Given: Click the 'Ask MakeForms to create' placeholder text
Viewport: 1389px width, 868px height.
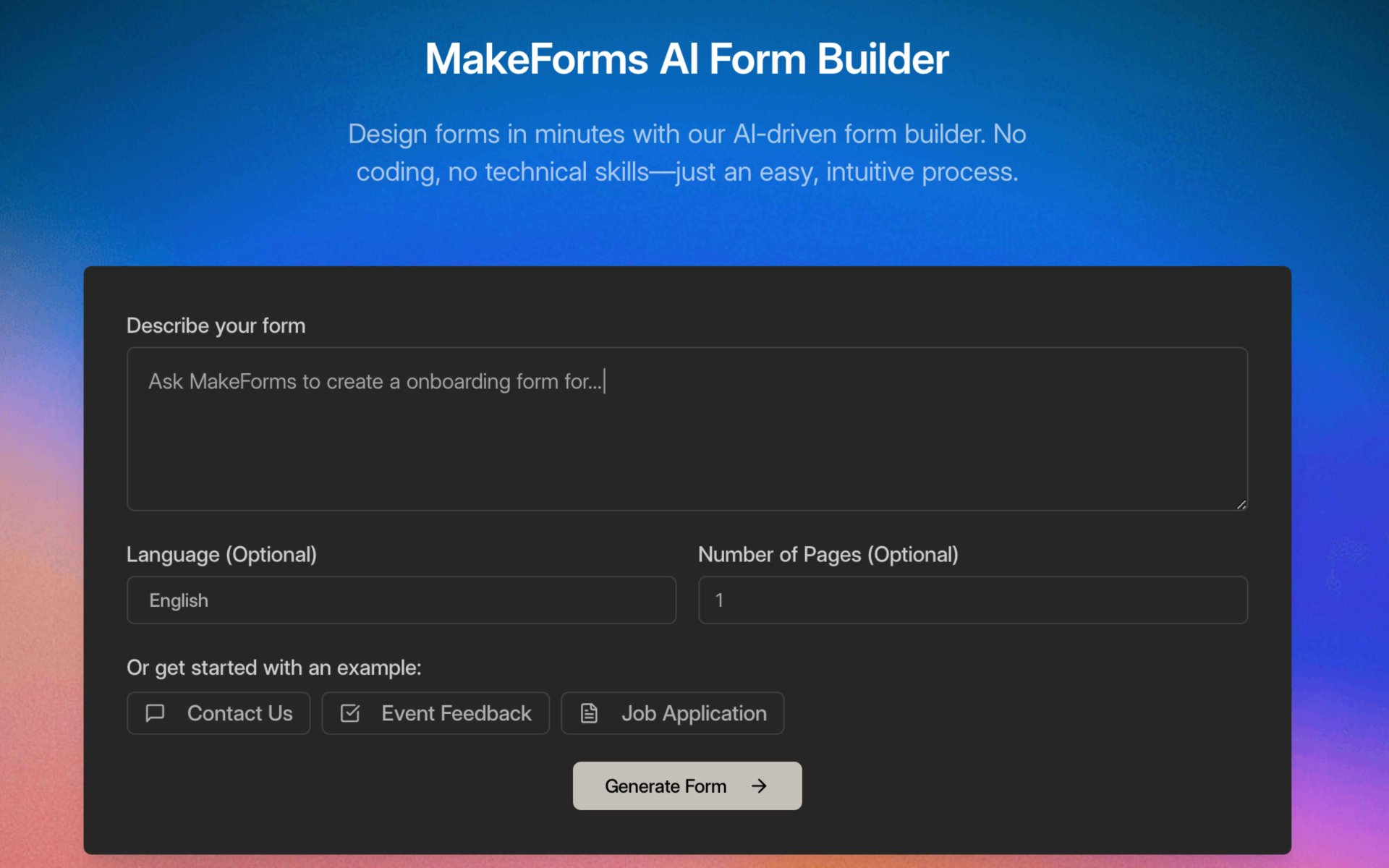Looking at the screenshot, I should pyautogui.click(x=375, y=381).
